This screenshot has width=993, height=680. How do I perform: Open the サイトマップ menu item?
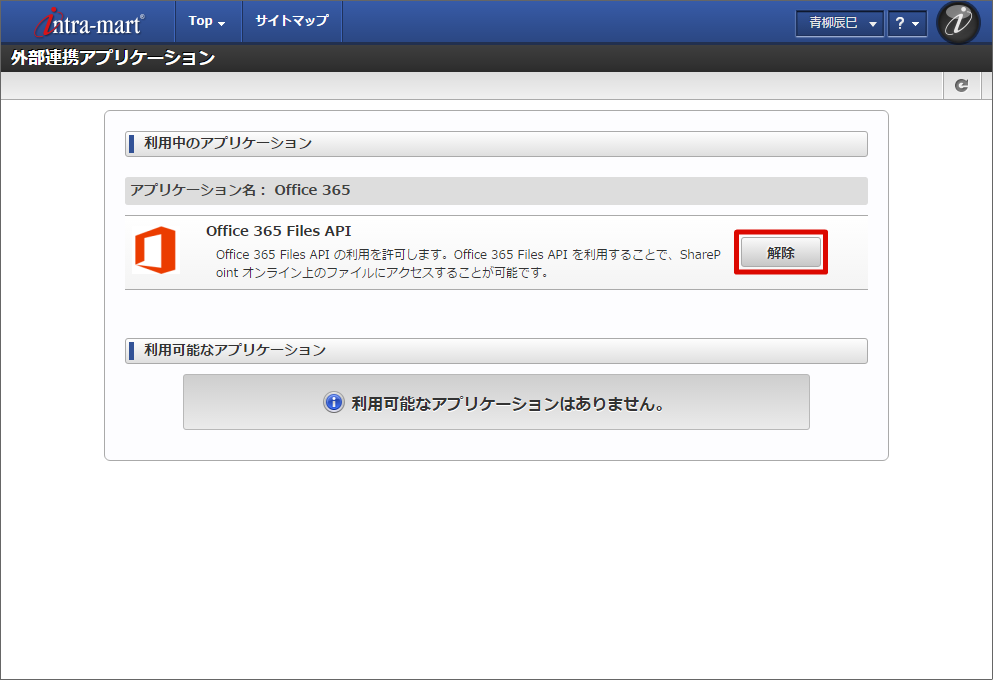[292, 22]
